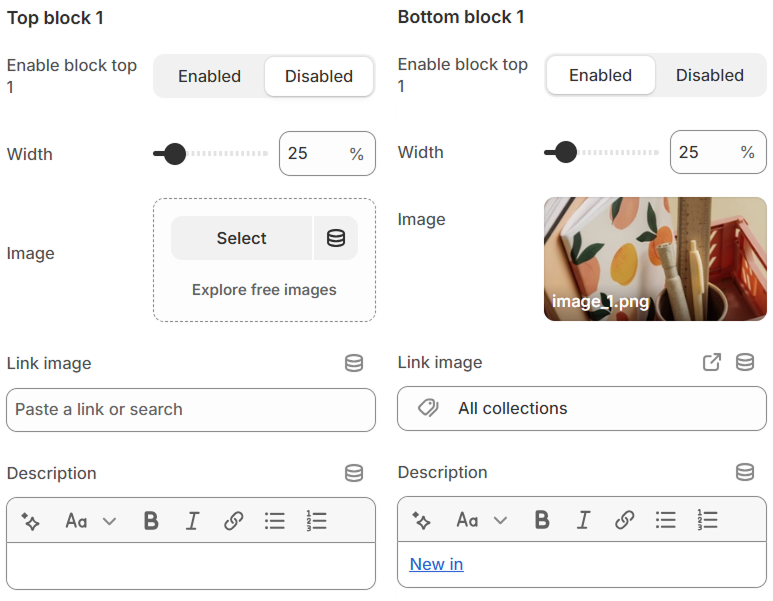Open Bottom block link in new window icon
This screenshot has width=773, height=601.
coord(712,362)
